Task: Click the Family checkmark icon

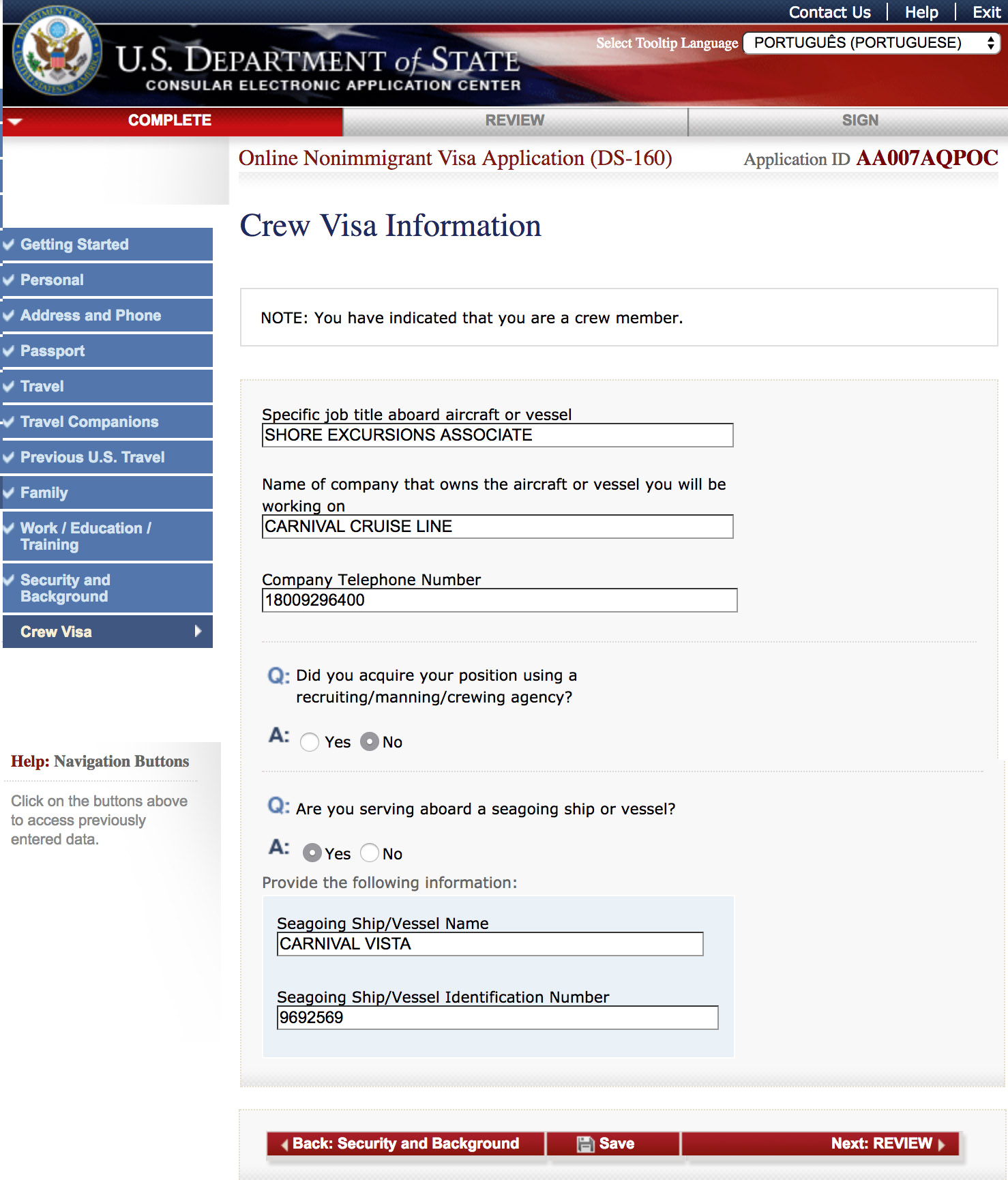Action: (8, 492)
